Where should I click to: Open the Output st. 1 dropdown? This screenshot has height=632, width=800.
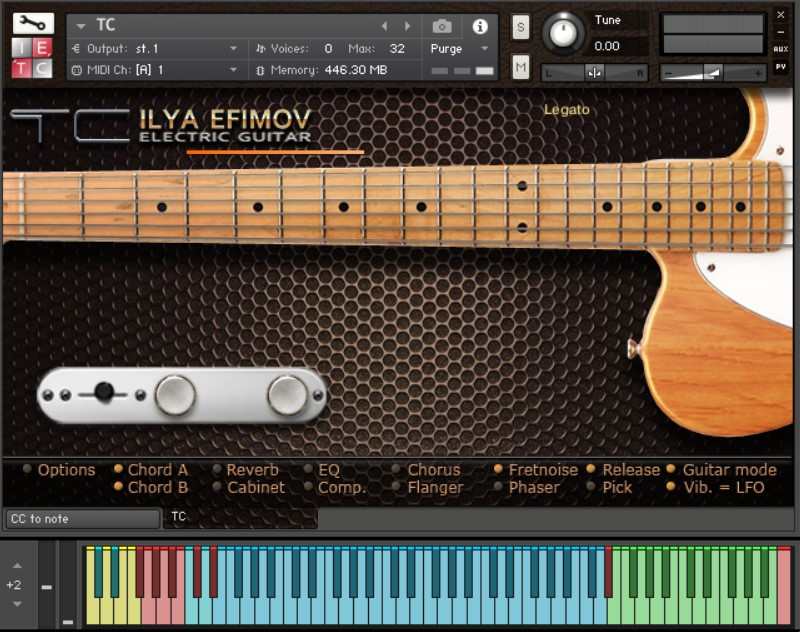[x=233, y=49]
